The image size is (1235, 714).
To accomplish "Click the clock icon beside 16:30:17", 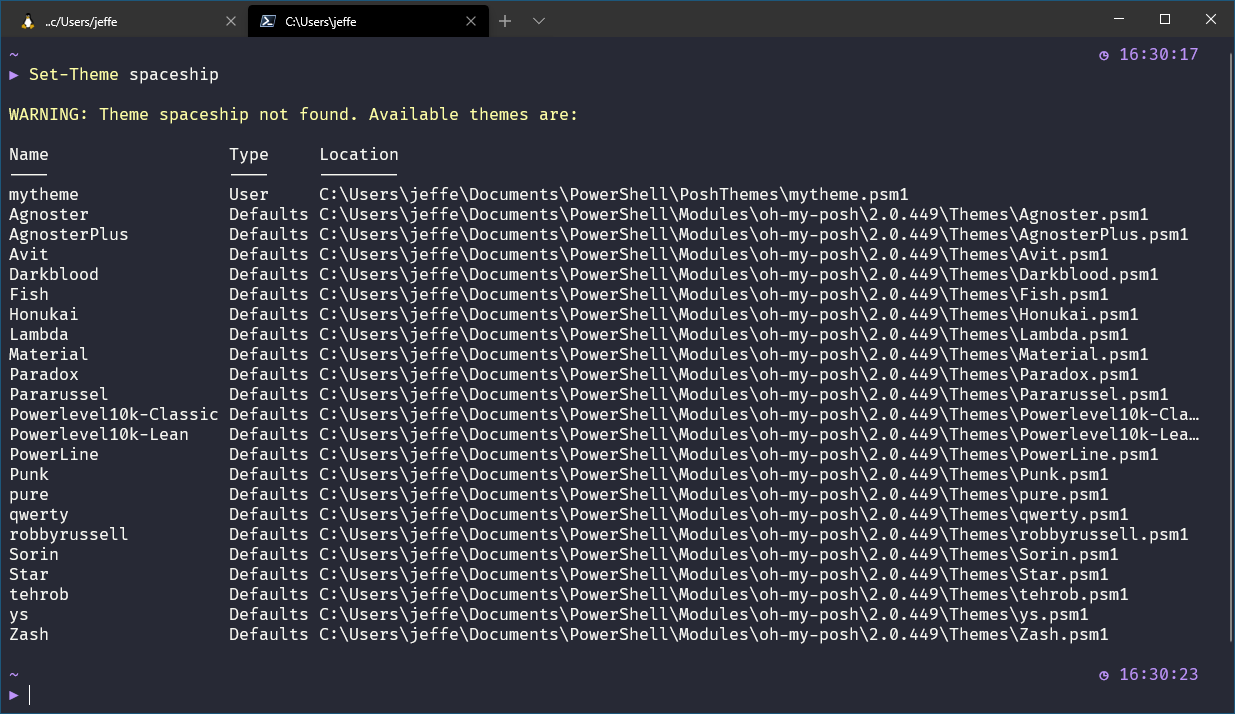I will (1104, 55).
